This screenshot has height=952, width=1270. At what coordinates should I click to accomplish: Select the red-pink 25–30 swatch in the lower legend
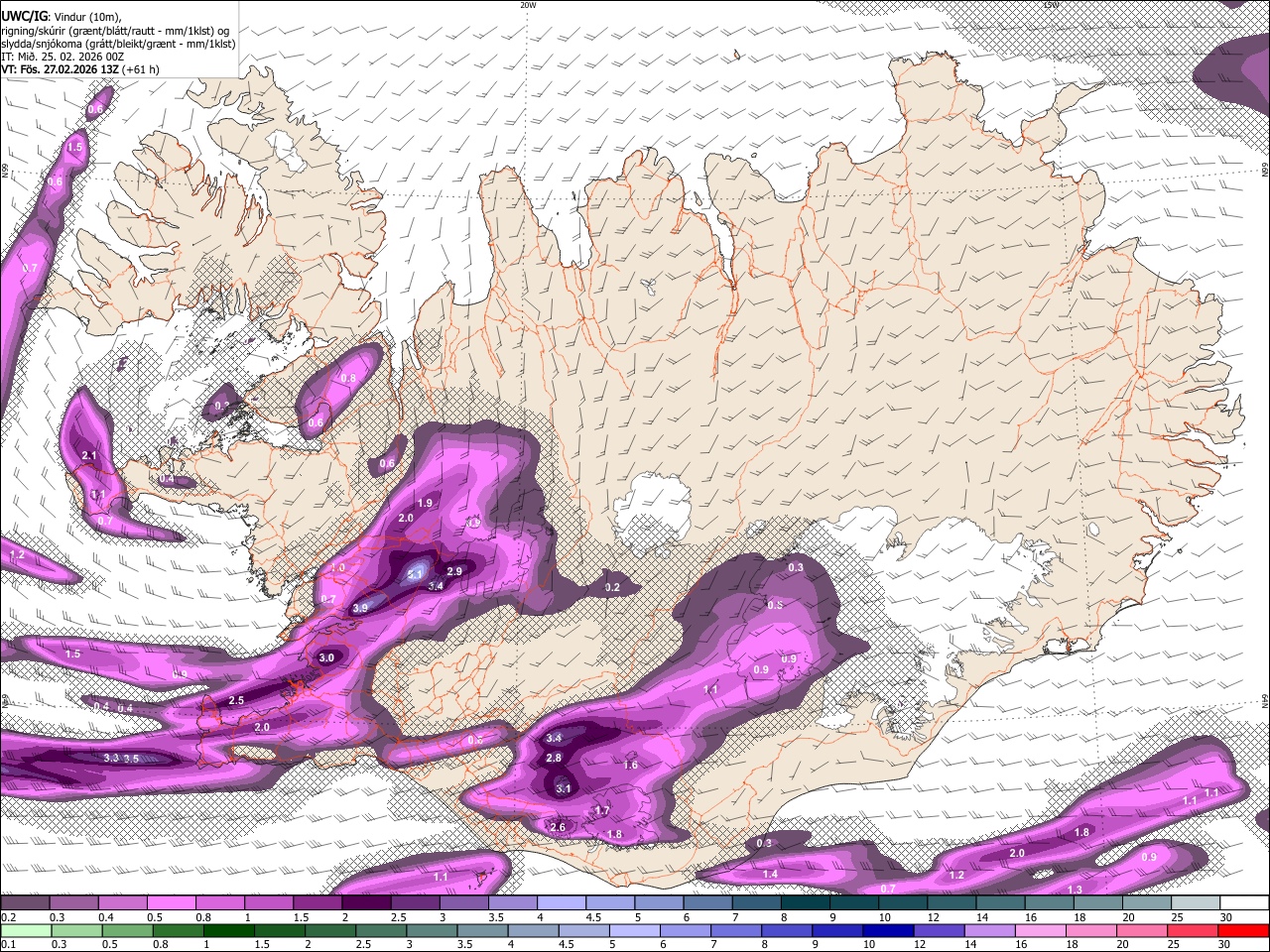pos(1194,930)
